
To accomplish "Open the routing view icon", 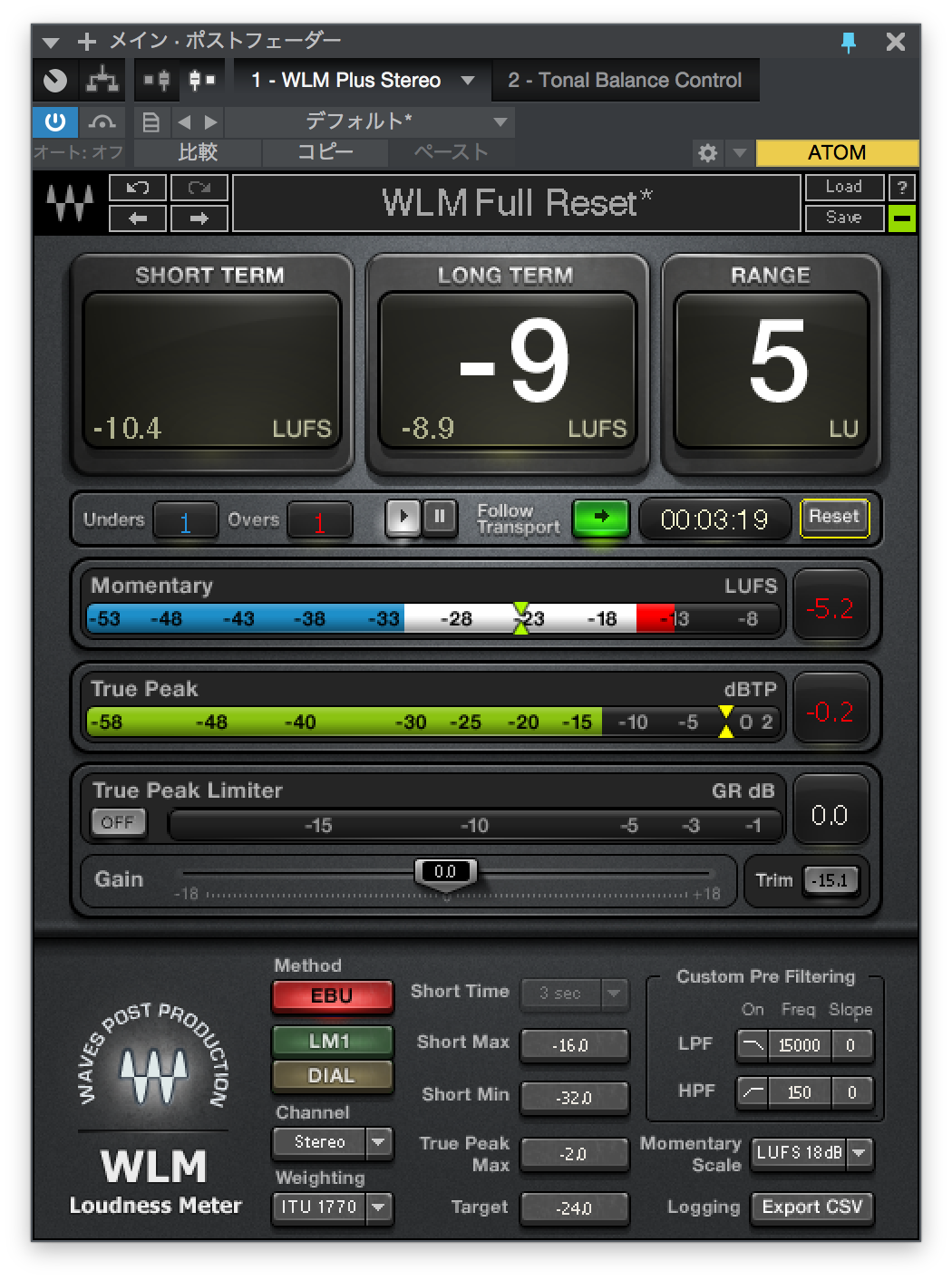I will pos(102,81).
